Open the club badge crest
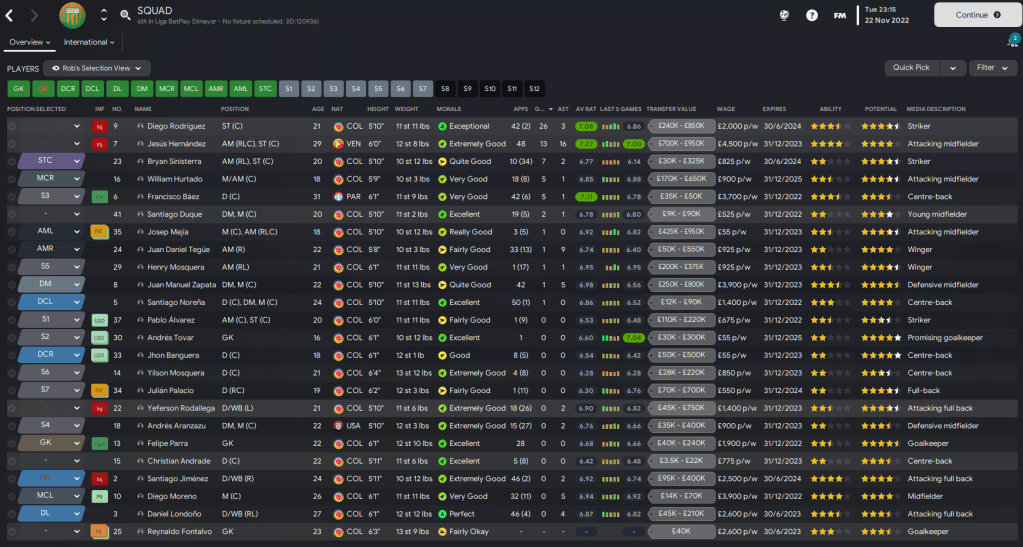The image size is (1023, 547). pyautogui.click(x=72, y=15)
